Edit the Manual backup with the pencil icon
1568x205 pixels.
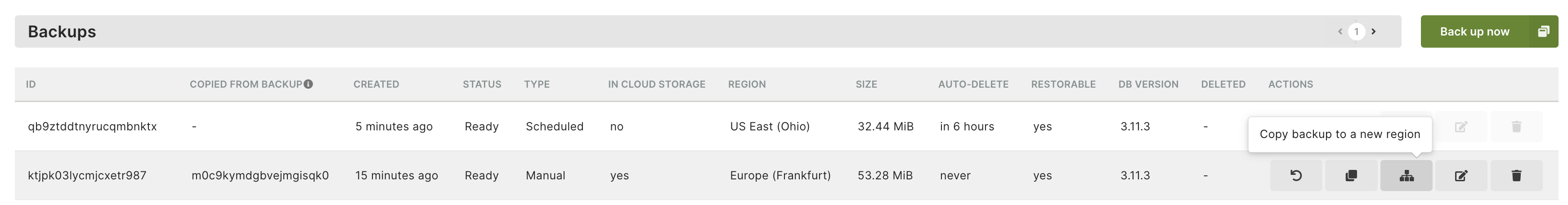click(1461, 176)
